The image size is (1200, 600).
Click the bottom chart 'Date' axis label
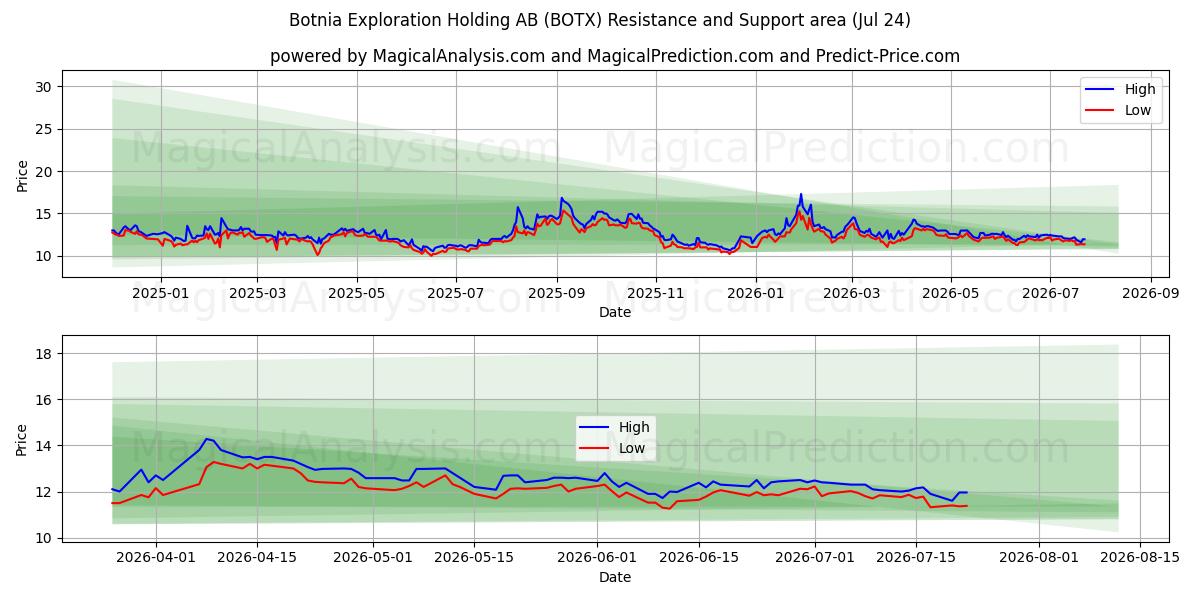pos(615,577)
